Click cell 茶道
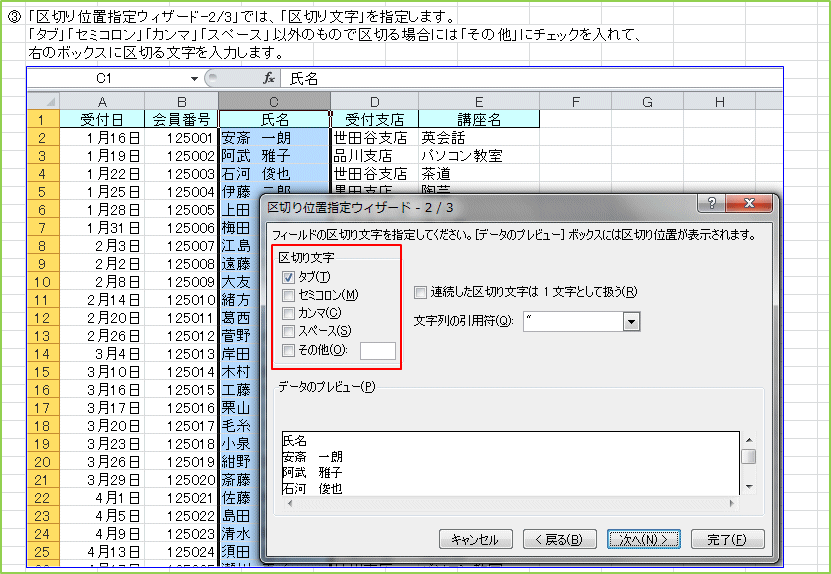This screenshot has width=831, height=574. (x=479, y=174)
